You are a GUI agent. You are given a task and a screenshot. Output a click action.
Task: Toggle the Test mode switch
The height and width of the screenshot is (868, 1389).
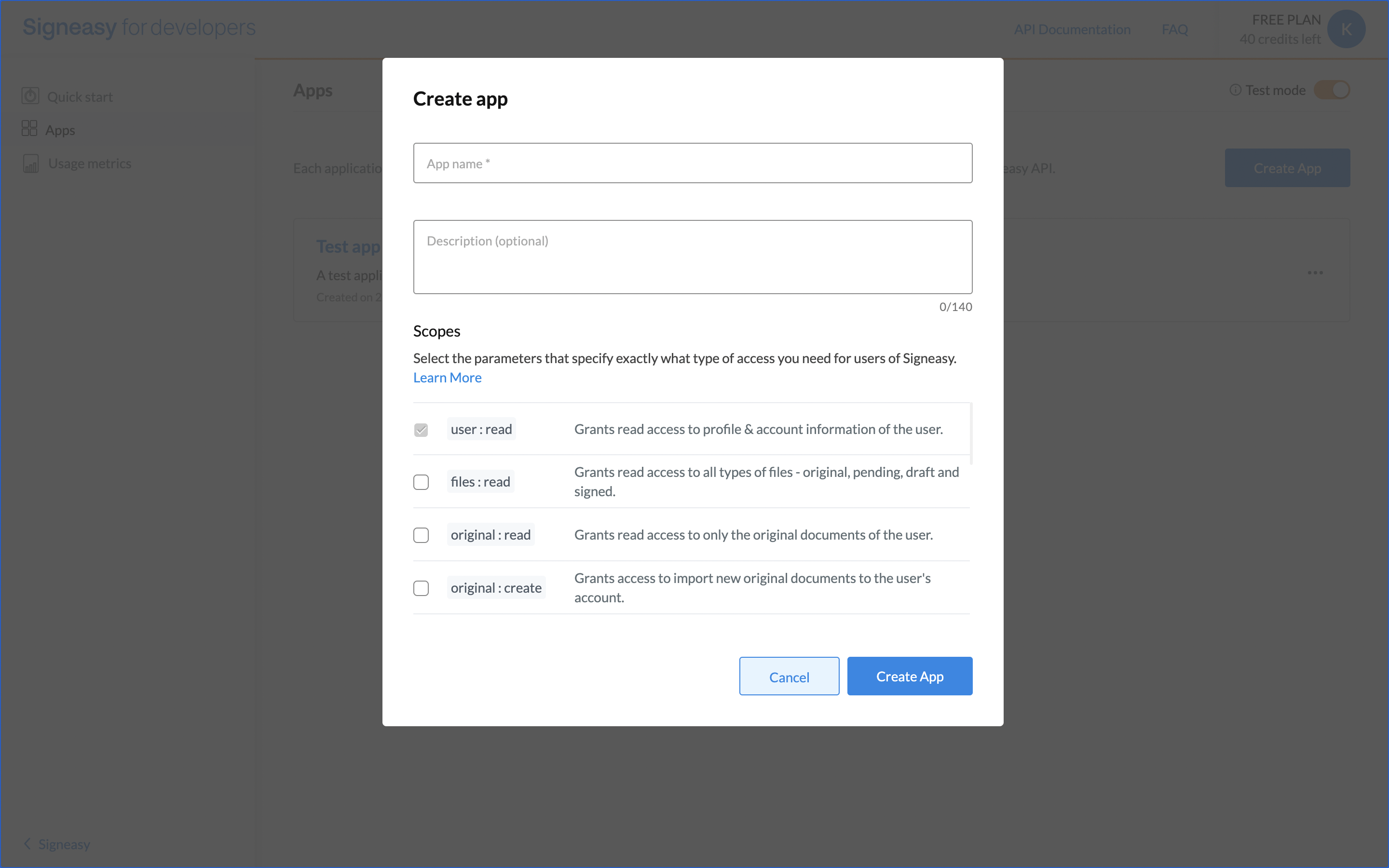(x=1332, y=90)
